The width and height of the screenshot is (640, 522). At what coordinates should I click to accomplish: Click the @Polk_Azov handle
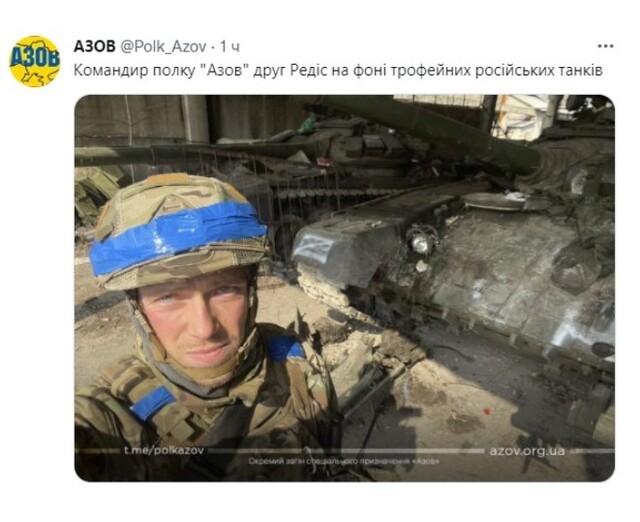tap(163, 47)
